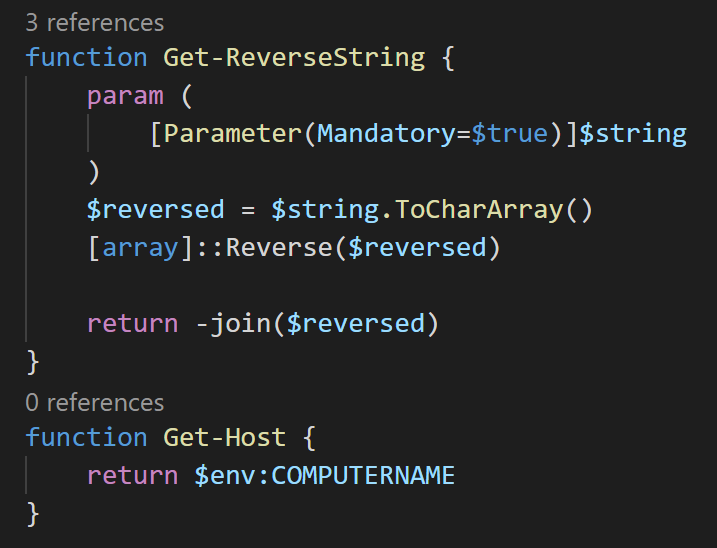The height and width of the screenshot is (548, 717).
Task: Open the '3 references' CodeLens link
Action: [x=95, y=23]
